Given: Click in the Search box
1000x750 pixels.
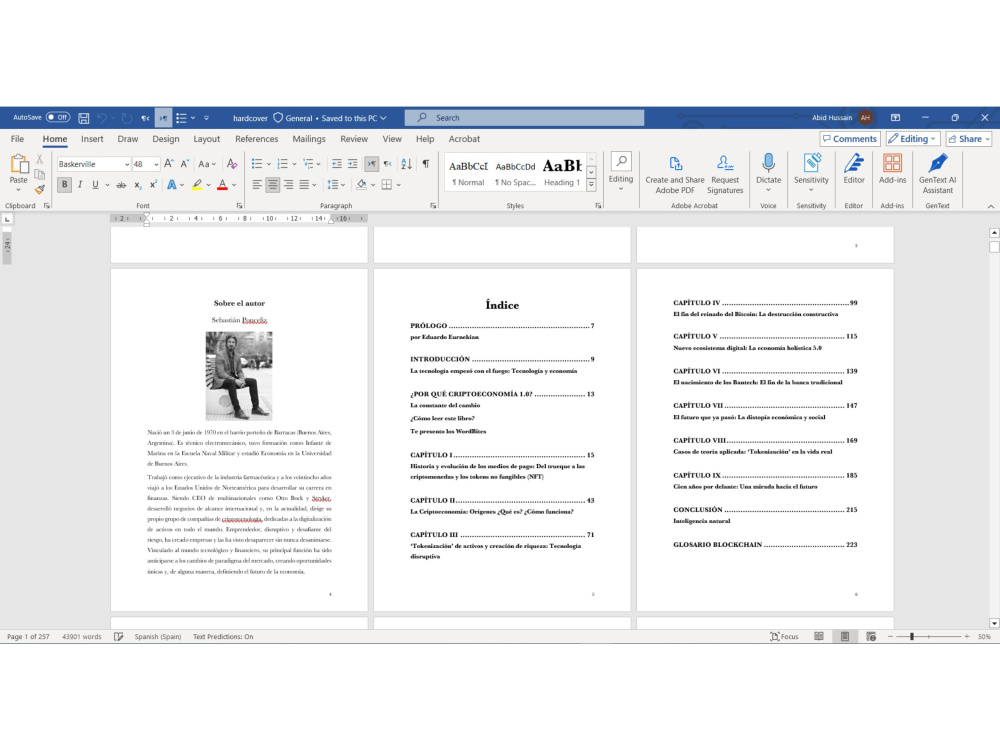Looking at the screenshot, I should [524, 118].
